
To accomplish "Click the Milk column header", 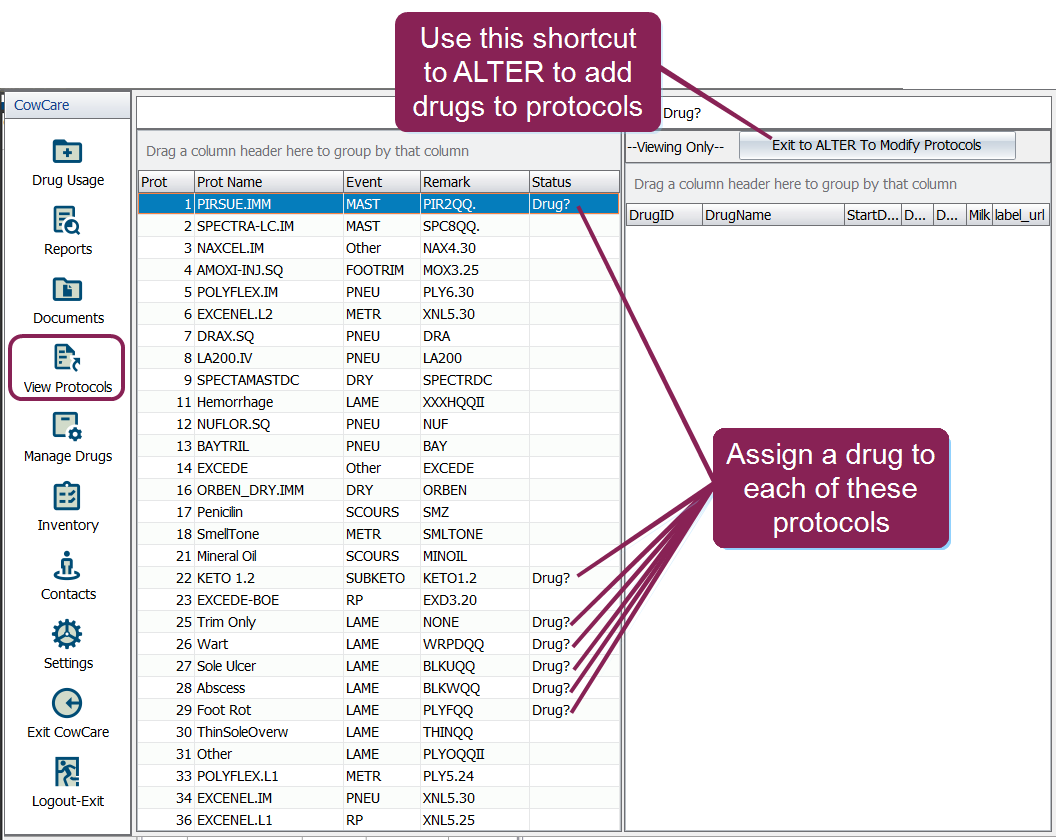I will point(978,215).
